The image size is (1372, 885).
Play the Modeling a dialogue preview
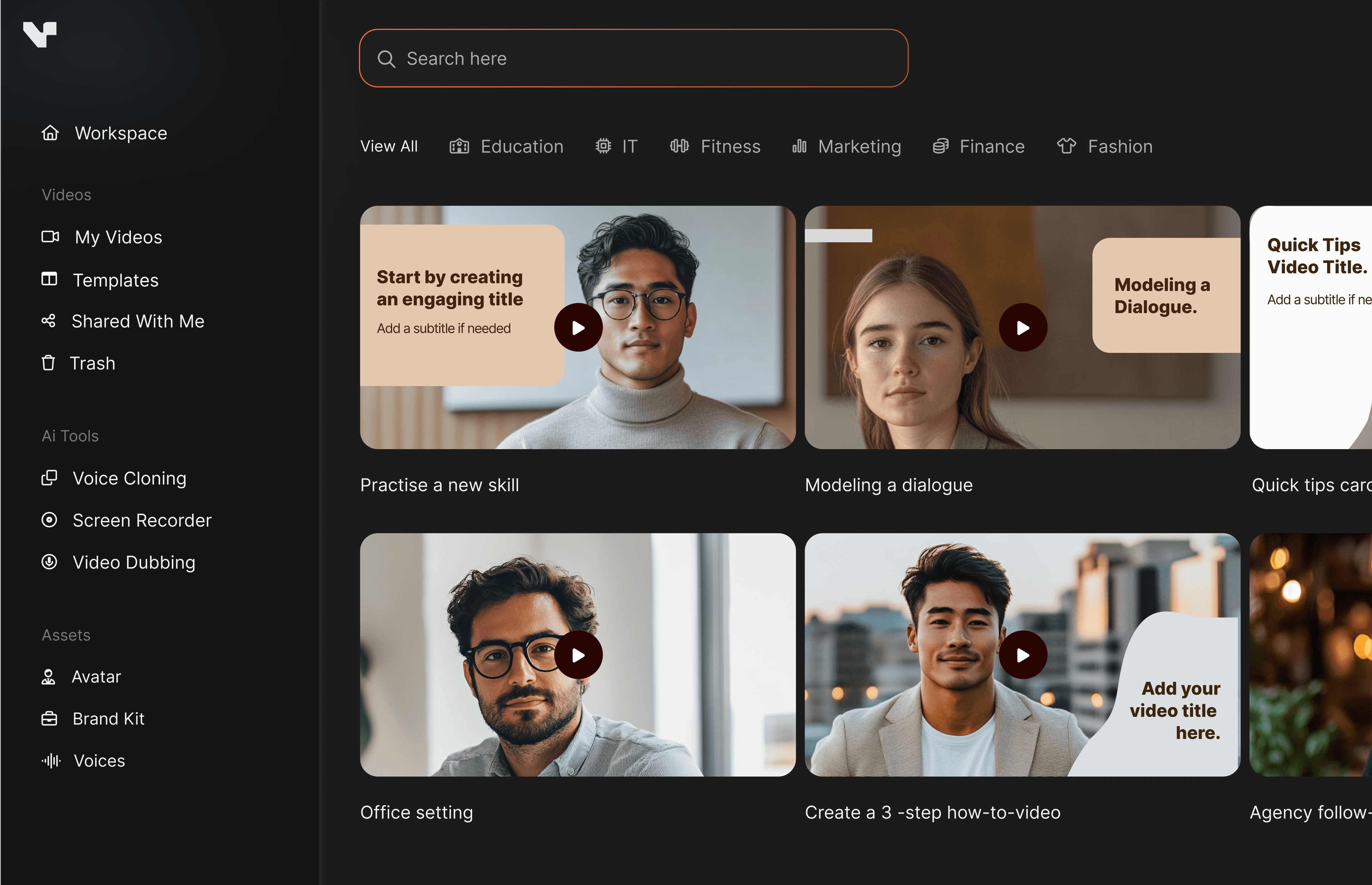pos(1023,328)
